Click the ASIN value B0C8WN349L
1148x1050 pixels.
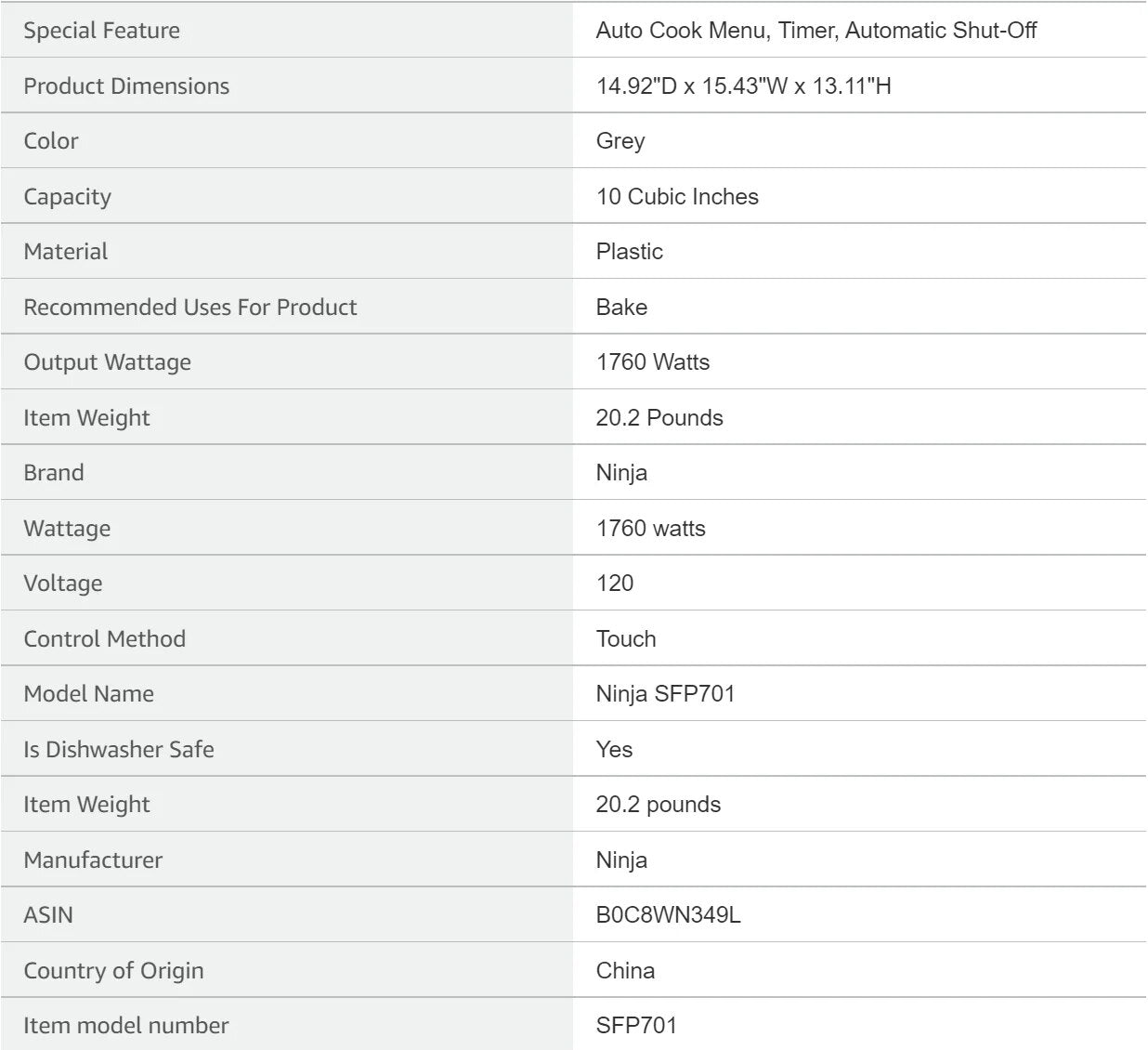click(668, 915)
